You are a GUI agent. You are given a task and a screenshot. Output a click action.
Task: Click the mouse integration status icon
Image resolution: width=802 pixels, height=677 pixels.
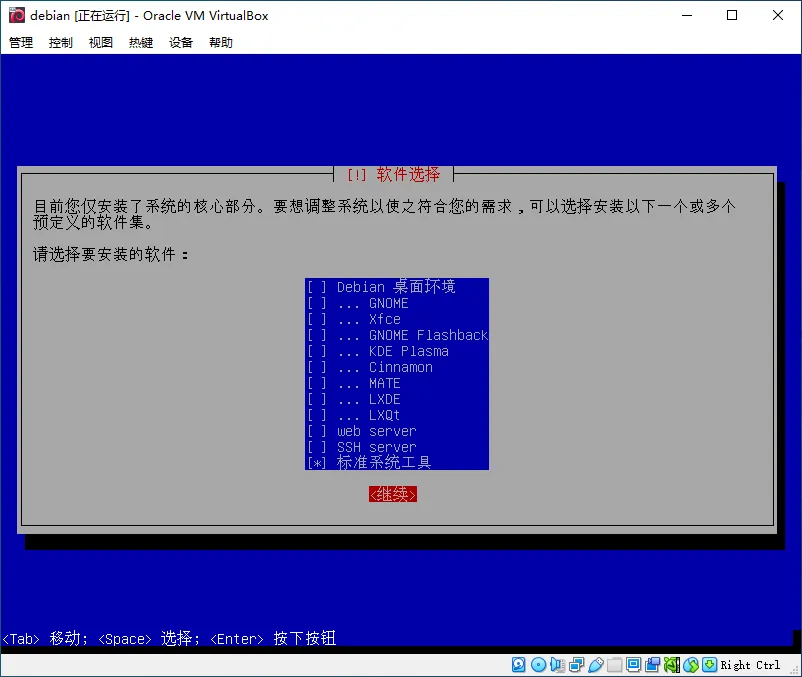click(x=690, y=665)
